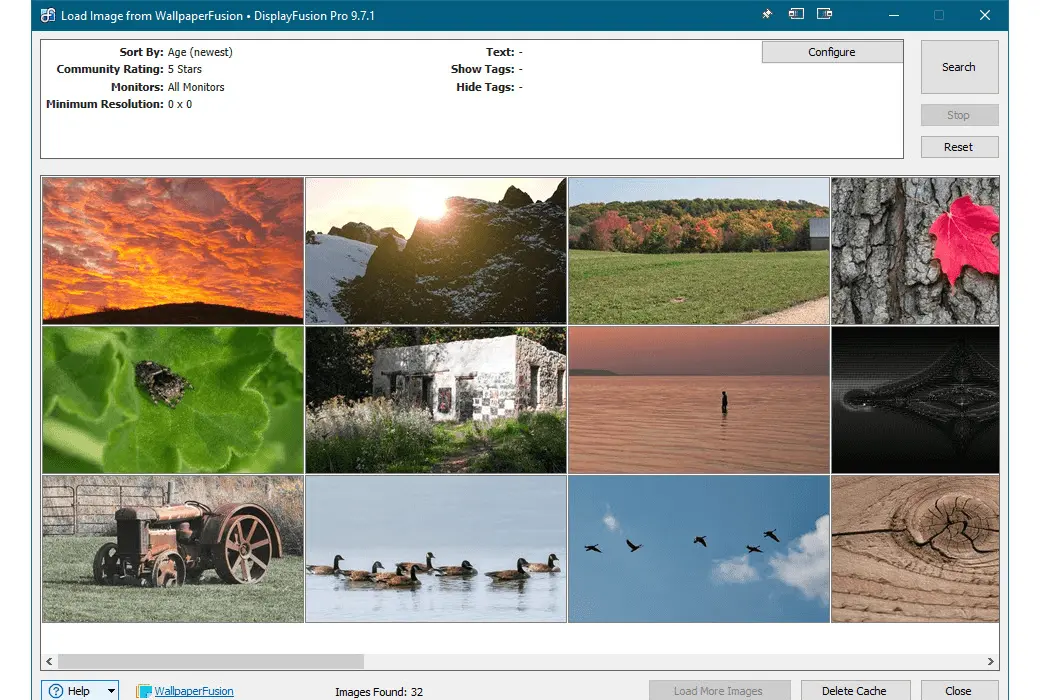Click the move-window-to-previous-monitor title bar icon

[796, 14]
